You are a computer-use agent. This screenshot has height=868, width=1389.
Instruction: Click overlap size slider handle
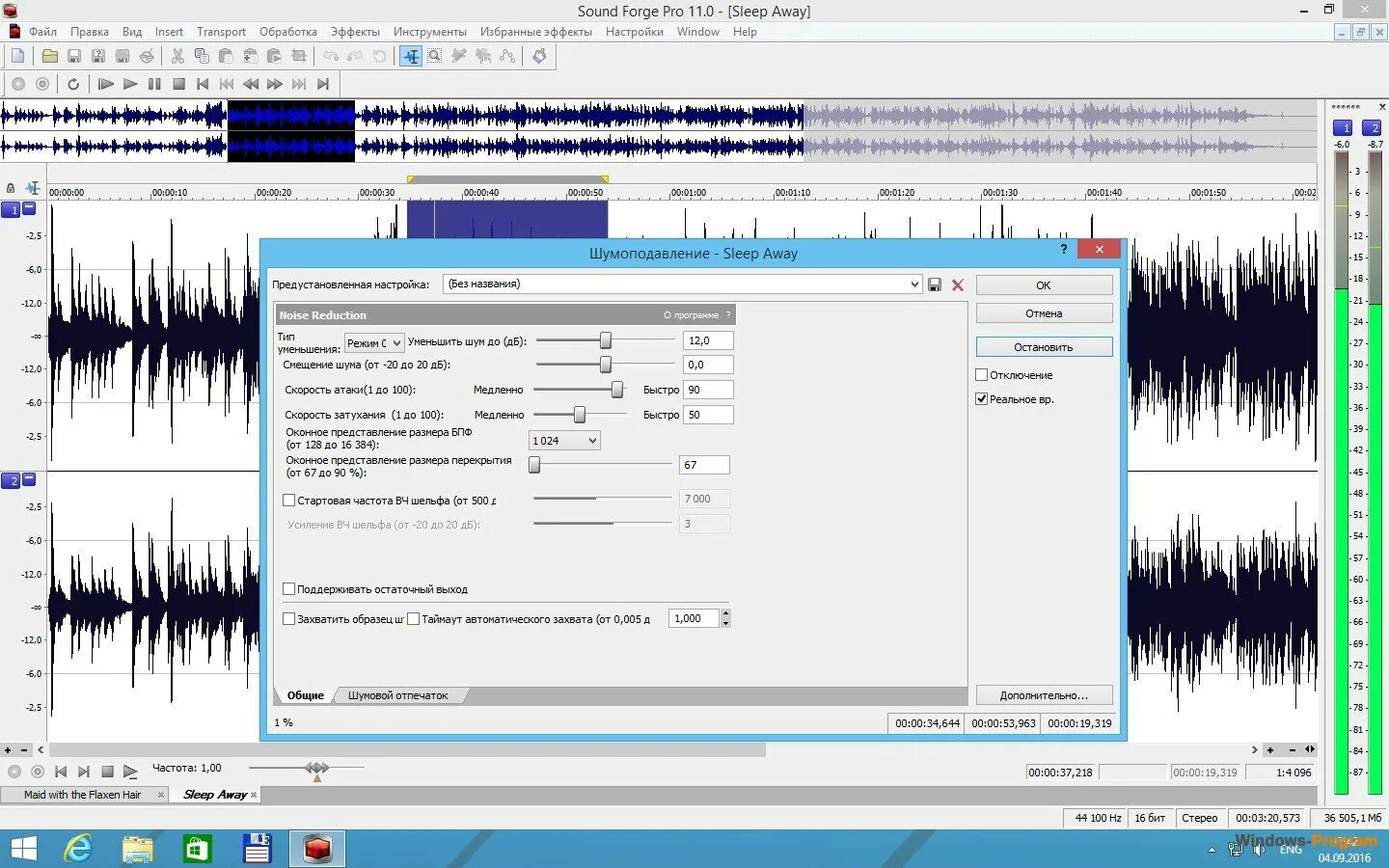[x=534, y=465]
